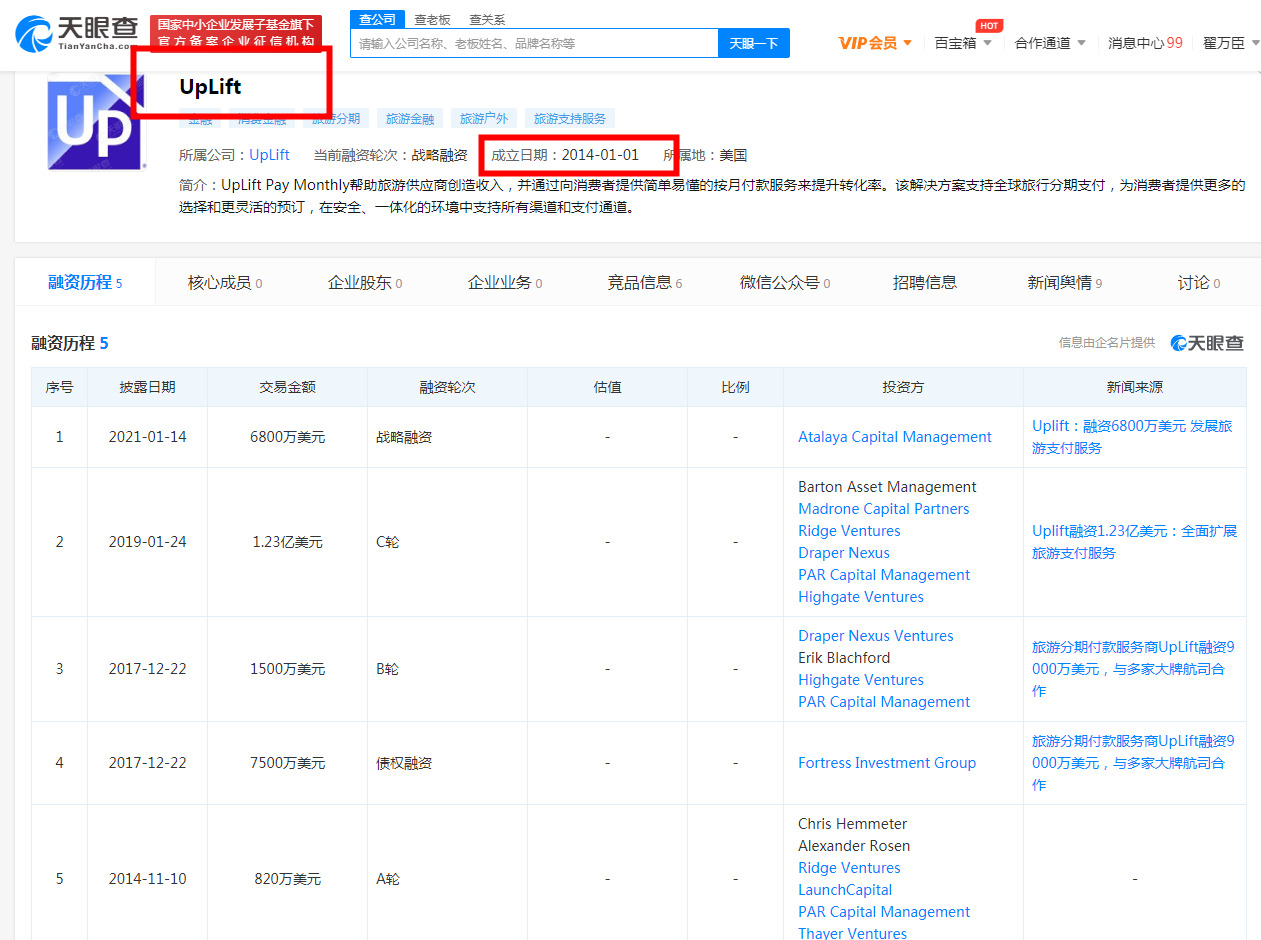The image size is (1261, 940).
Task: Switch to the 微信公众号 tab
Action: (x=785, y=282)
